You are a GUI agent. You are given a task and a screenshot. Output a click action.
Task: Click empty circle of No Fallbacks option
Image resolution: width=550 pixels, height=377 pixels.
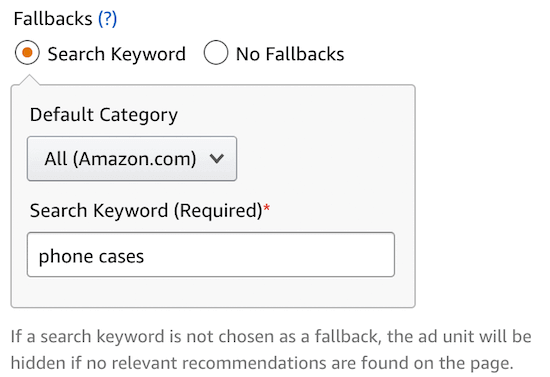coord(216,53)
